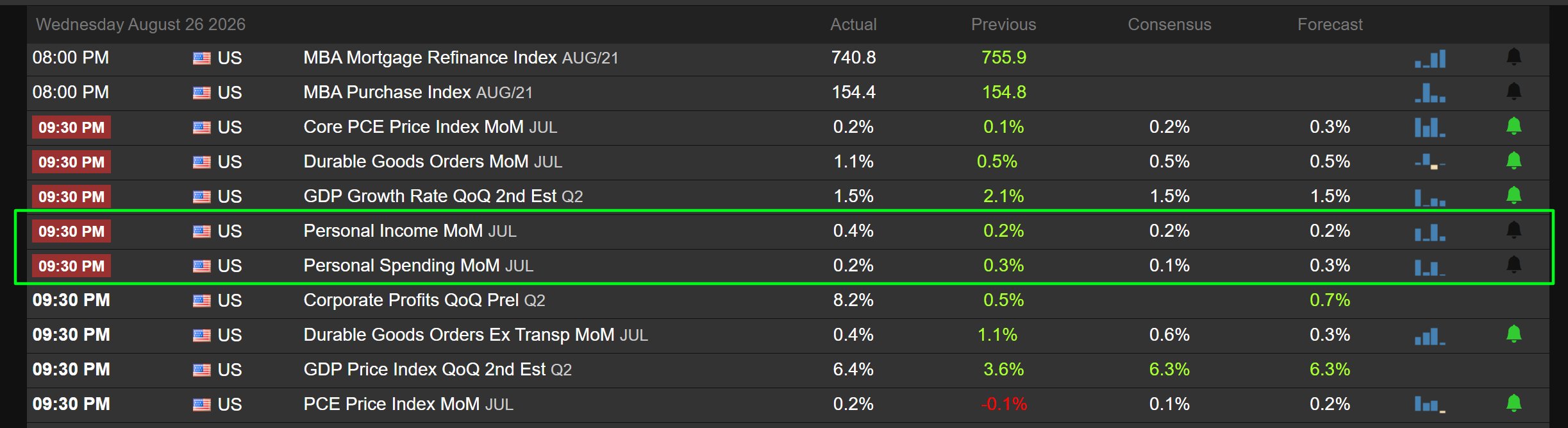Open chart icon for Personal Income MoM

coord(1430,232)
